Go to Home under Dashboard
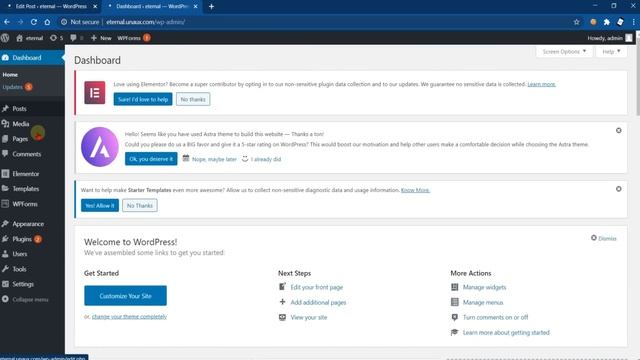Screen dimensions: 640x360 click(10, 75)
